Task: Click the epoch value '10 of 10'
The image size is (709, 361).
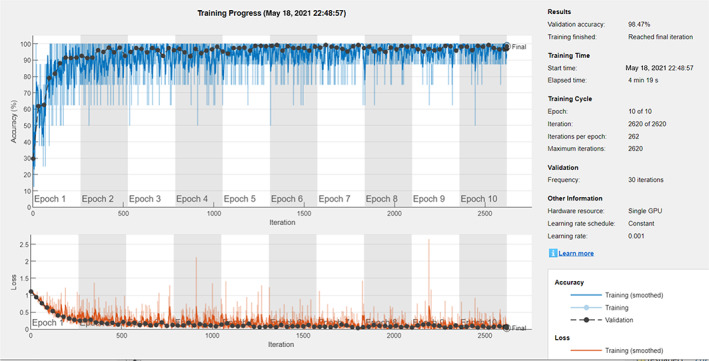Action: [x=640, y=111]
